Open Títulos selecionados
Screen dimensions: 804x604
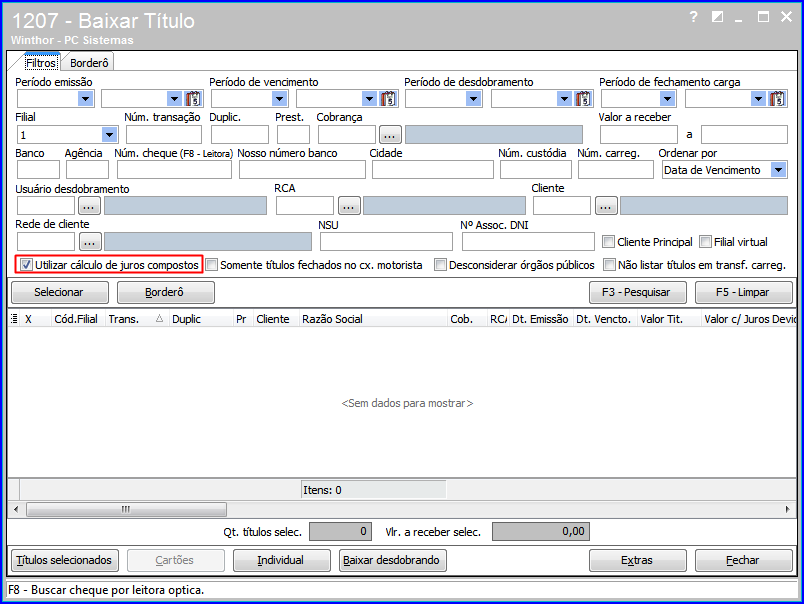pyautogui.click(x=64, y=560)
